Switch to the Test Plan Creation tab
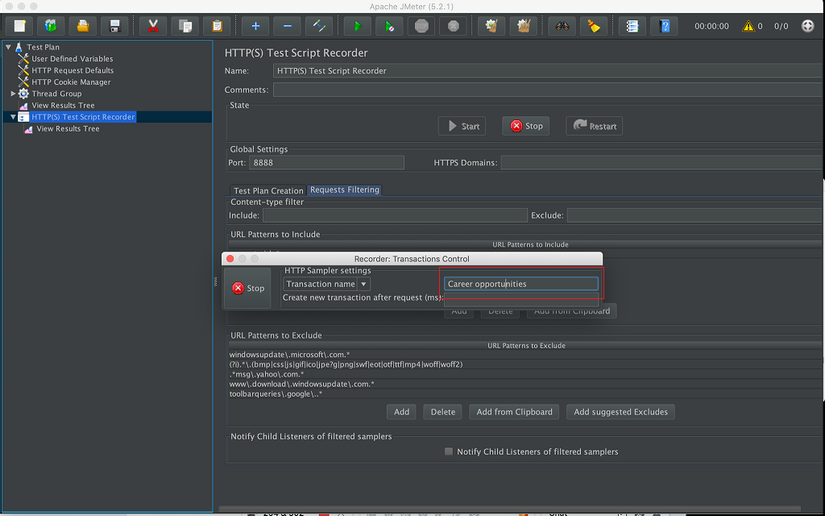This screenshot has height=516, width=825. coord(268,190)
